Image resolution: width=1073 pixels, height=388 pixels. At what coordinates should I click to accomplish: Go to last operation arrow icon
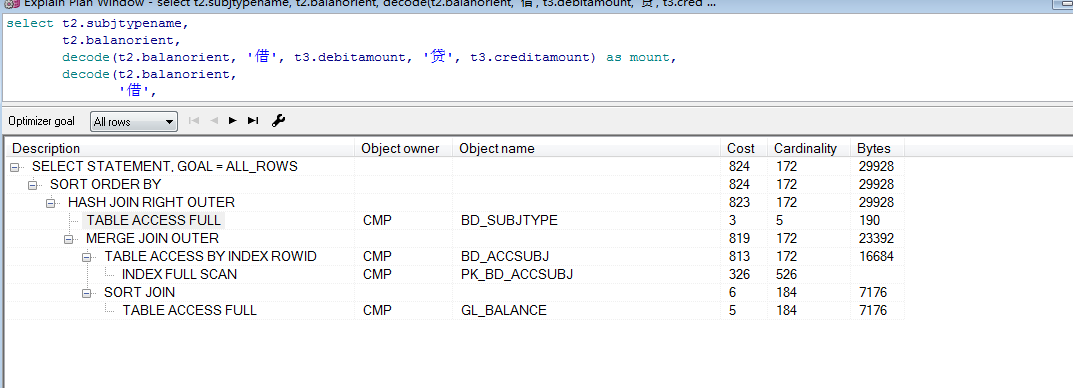pos(253,120)
